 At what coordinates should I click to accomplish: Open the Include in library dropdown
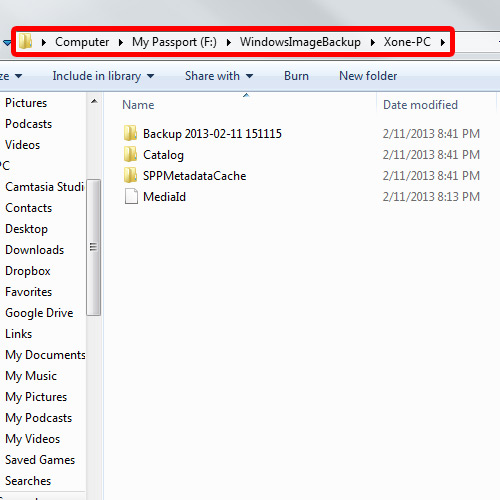pos(103,76)
